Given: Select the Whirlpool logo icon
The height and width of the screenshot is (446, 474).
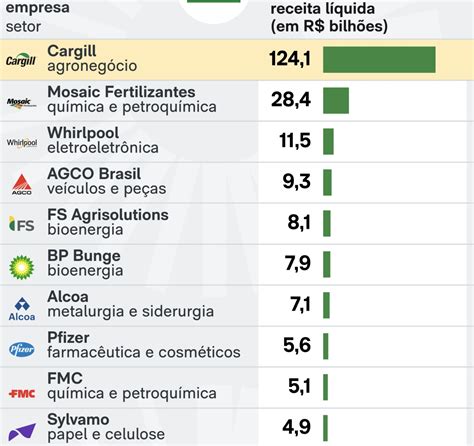Looking at the screenshot, I should pyautogui.click(x=22, y=143).
